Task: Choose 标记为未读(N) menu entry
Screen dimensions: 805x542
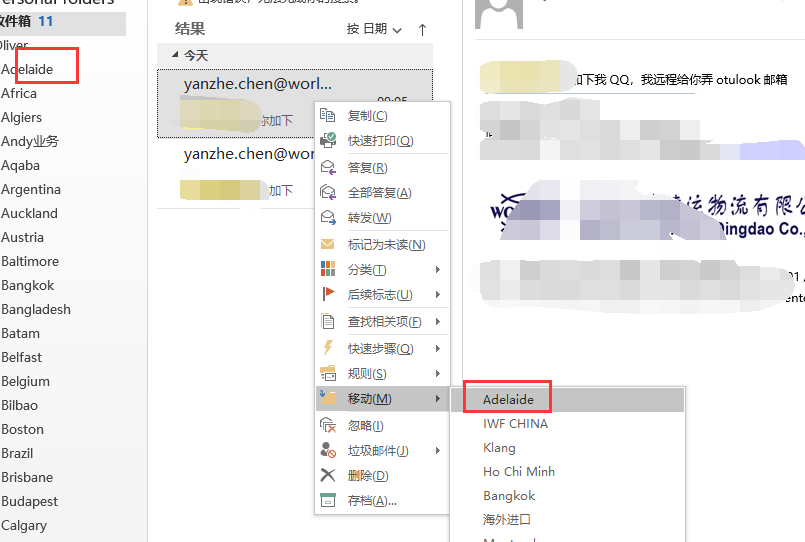Action: pos(382,244)
